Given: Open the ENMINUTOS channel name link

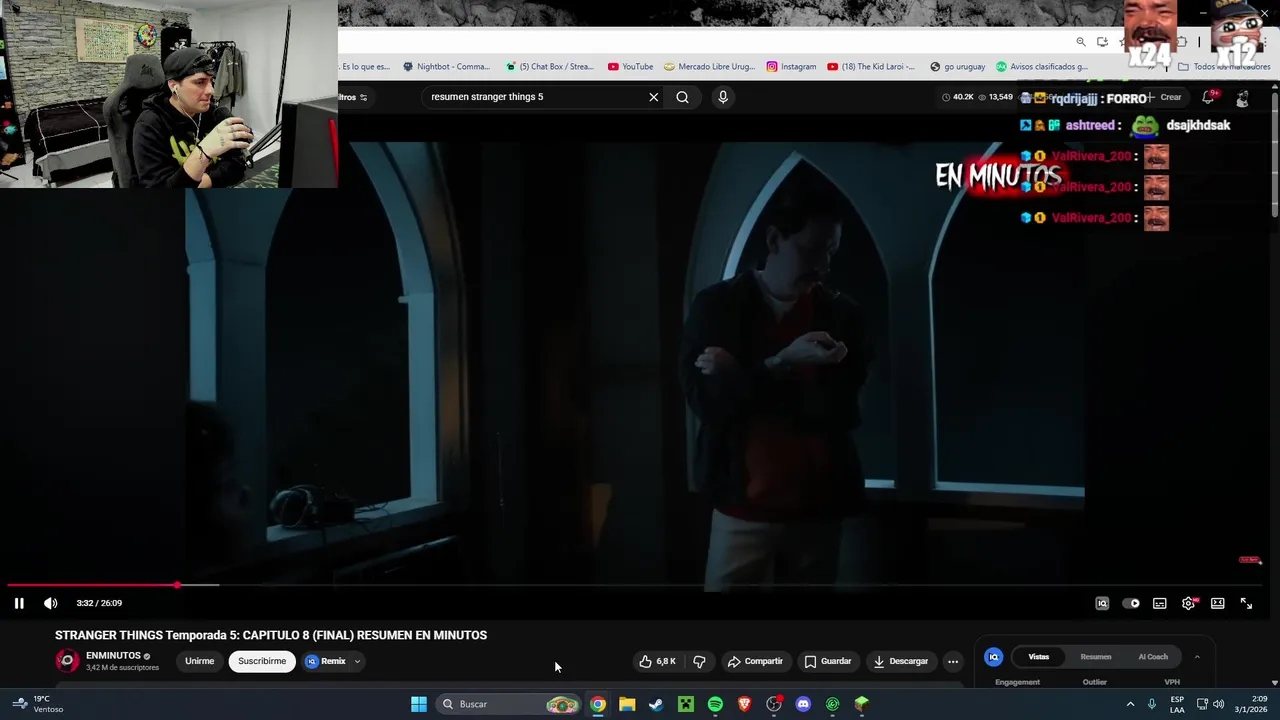Looking at the screenshot, I should [113, 656].
